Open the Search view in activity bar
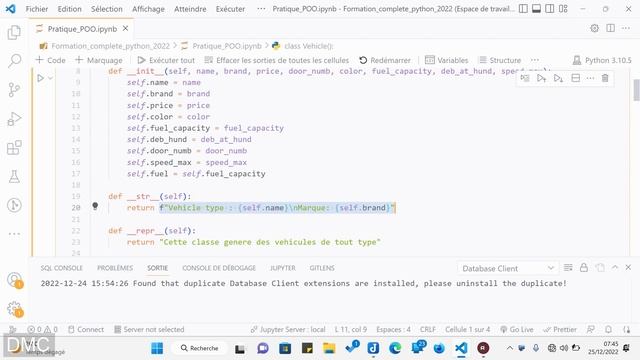Image resolution: width=640 pixels, height=360 pixels. pos(14,61)
